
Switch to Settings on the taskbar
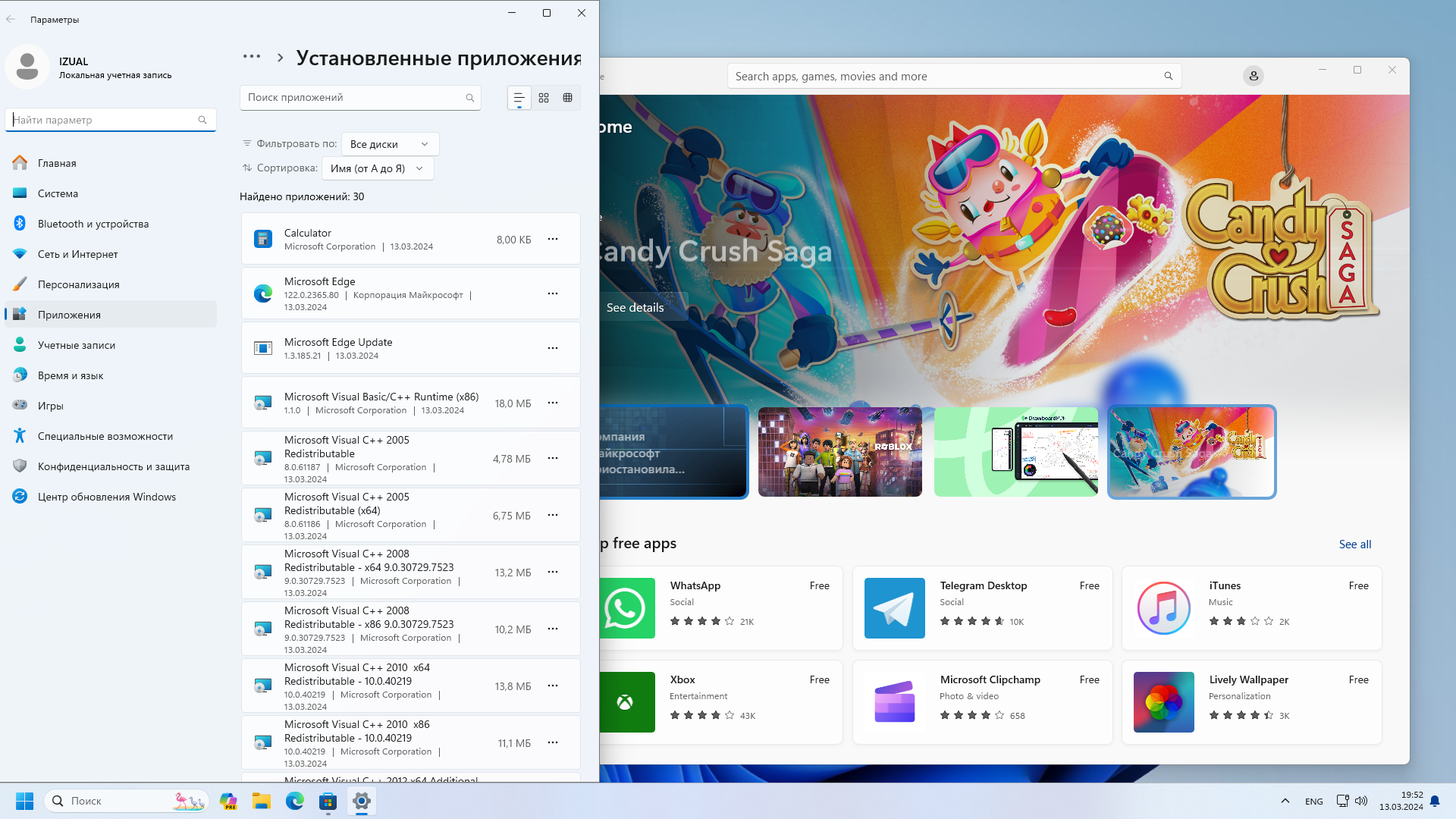click(x=362, y=801)
